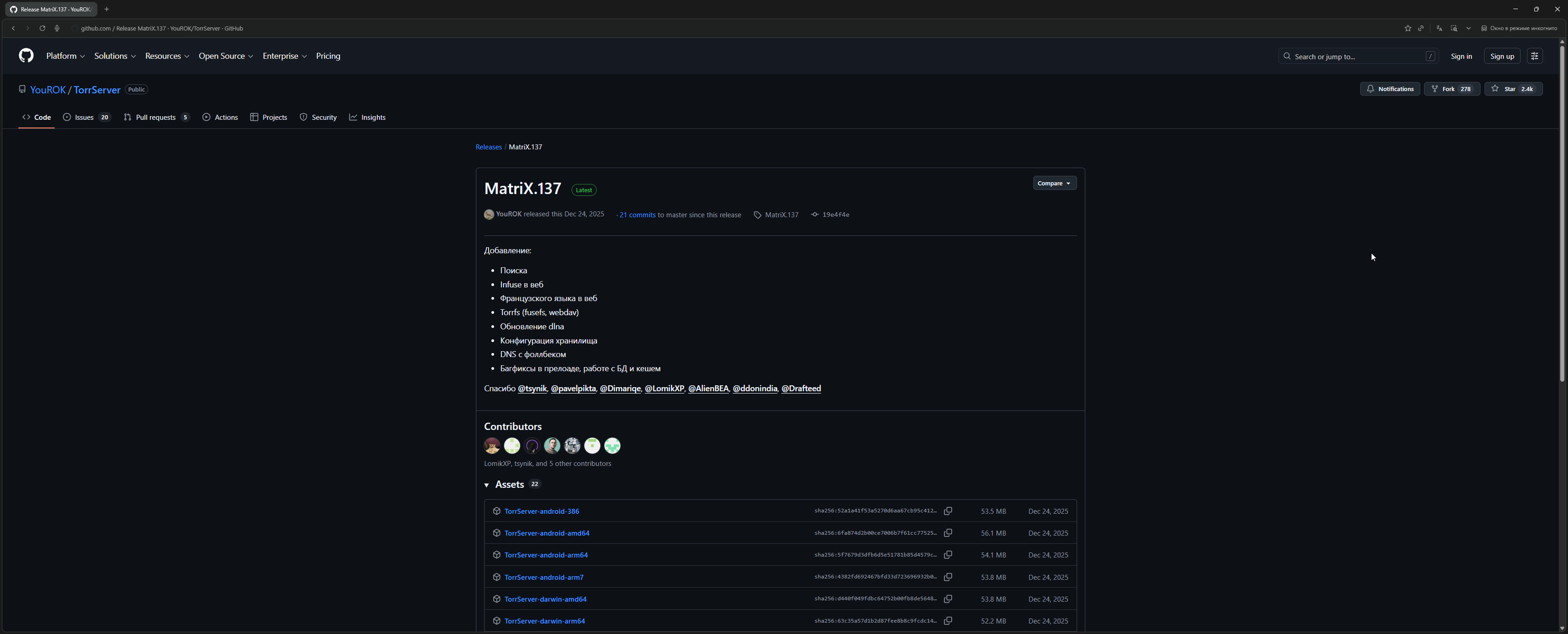Open the Compare dropdown

point(1054,183)
